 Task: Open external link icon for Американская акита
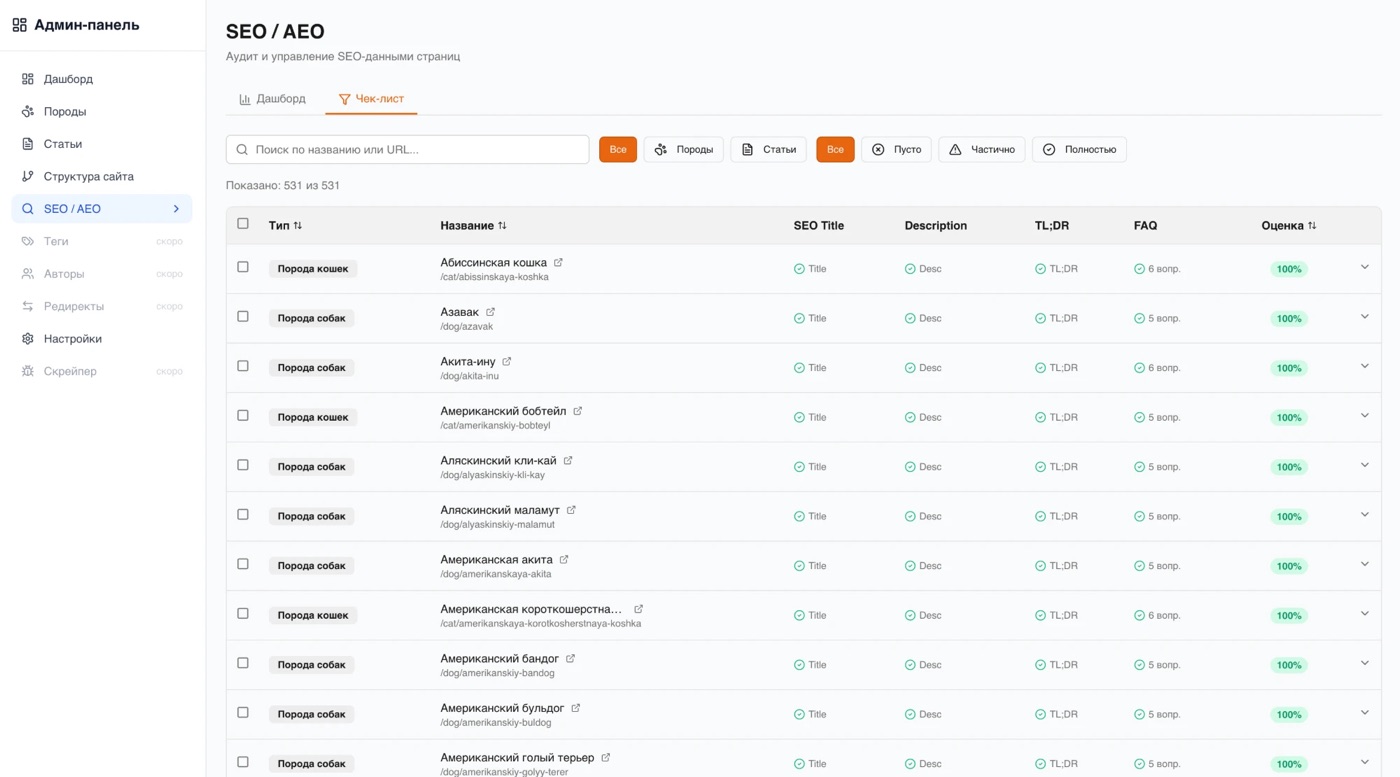564,560
